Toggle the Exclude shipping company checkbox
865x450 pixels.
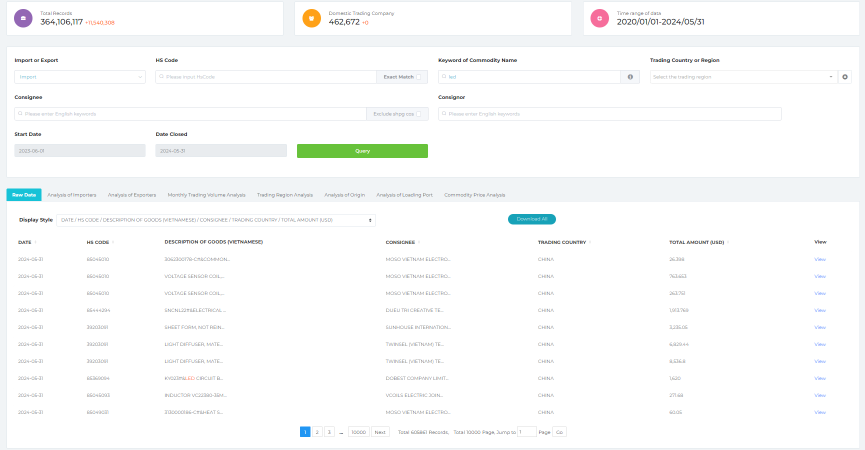point(419,114)
